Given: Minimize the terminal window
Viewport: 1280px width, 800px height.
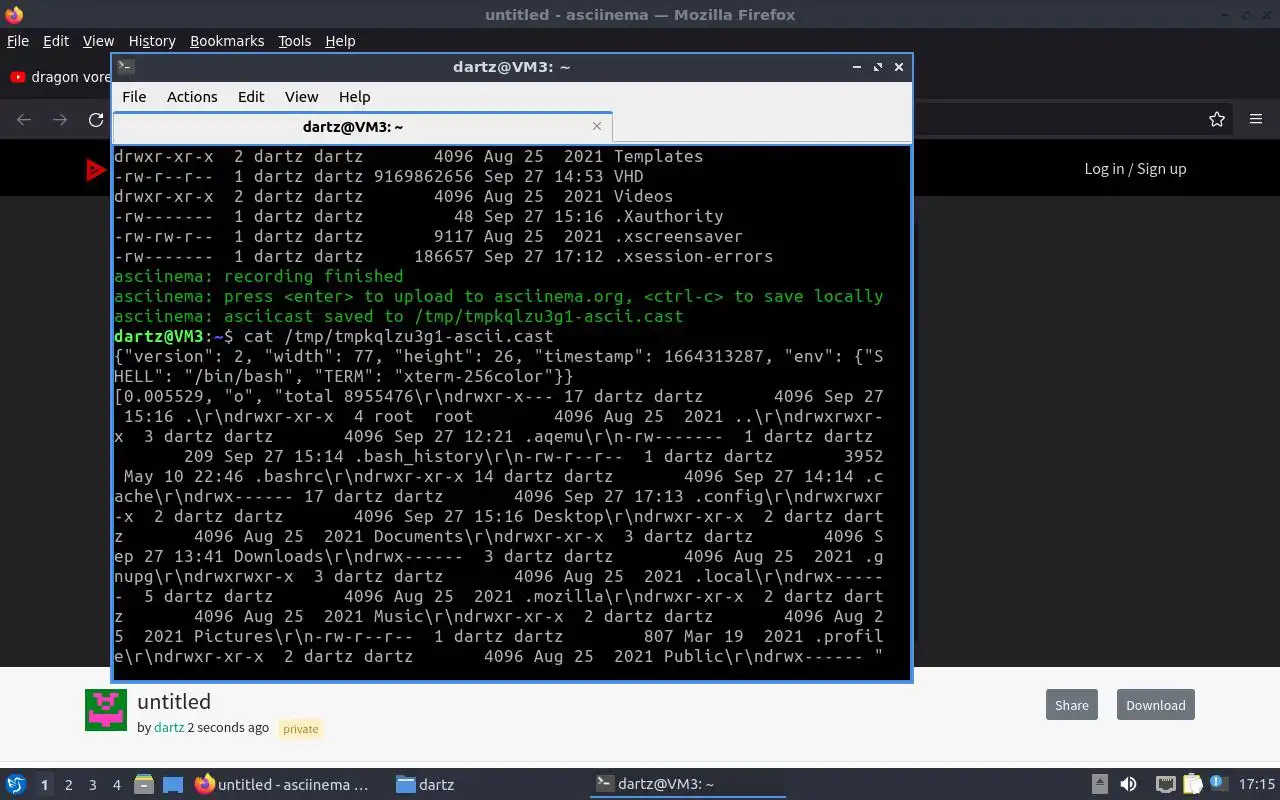Looking at the screenshot, I should (857, 67).
